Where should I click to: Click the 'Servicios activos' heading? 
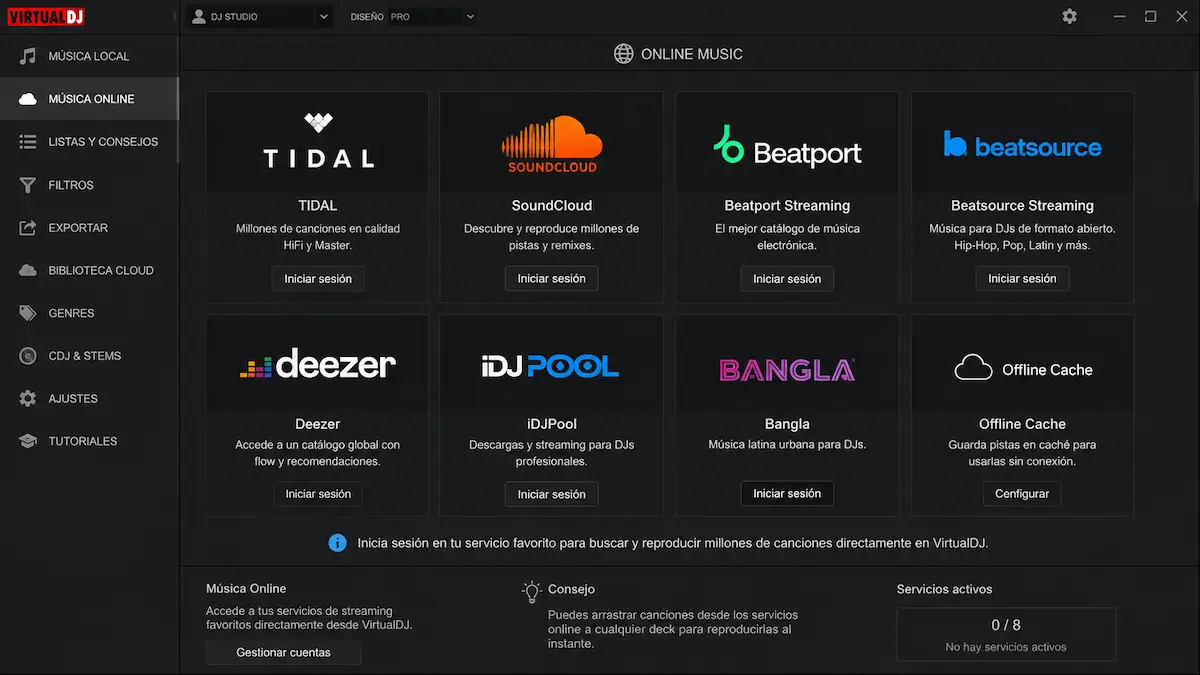point(944,589)
